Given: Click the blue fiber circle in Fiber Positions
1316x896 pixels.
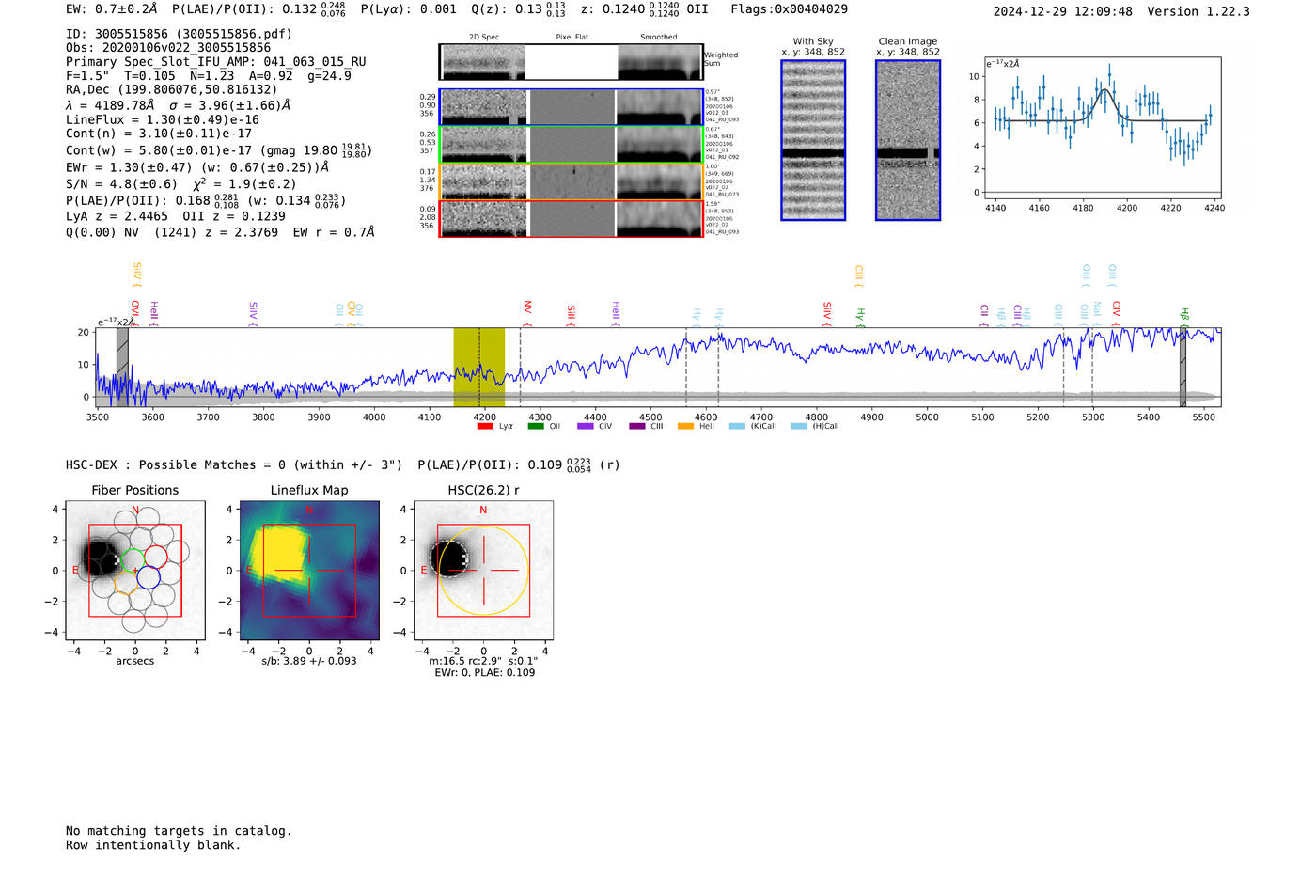Looking at the screenshot, I should [148, 577].
